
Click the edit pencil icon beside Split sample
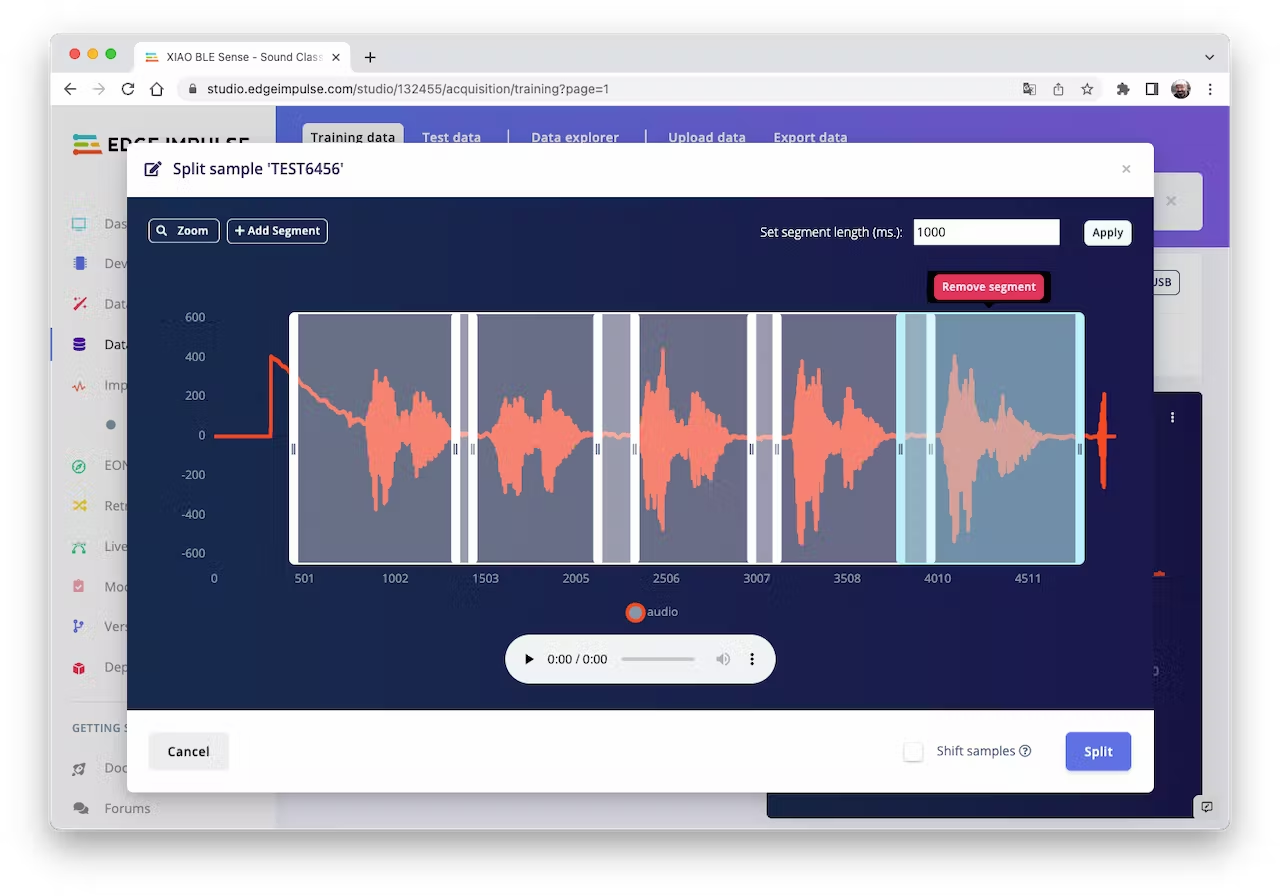tap(153, 169)
